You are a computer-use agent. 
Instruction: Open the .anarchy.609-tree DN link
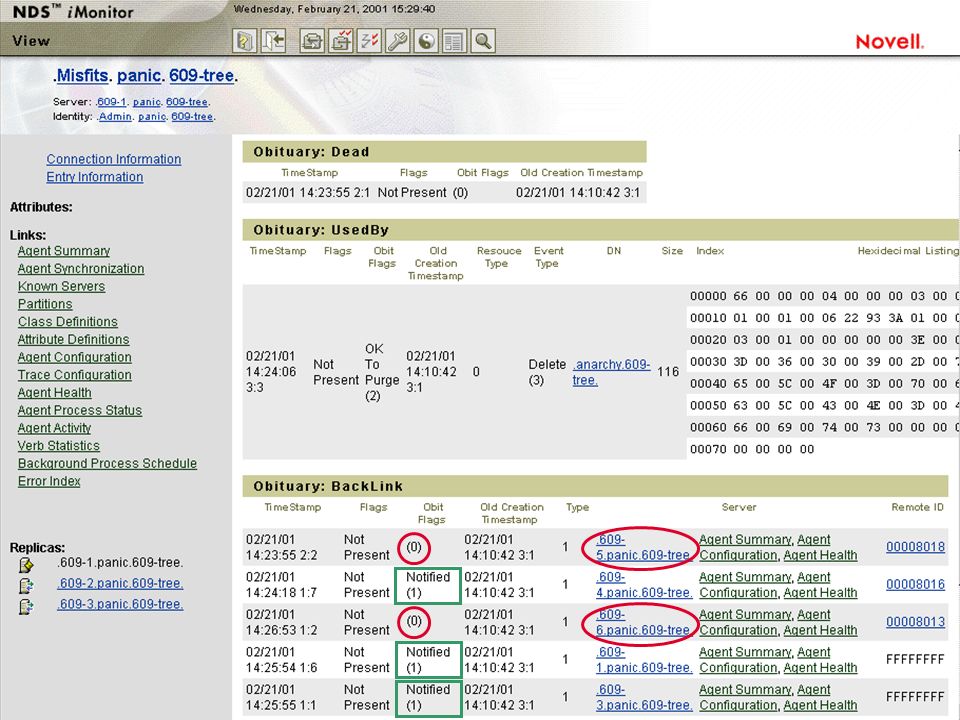click(611, 372)
